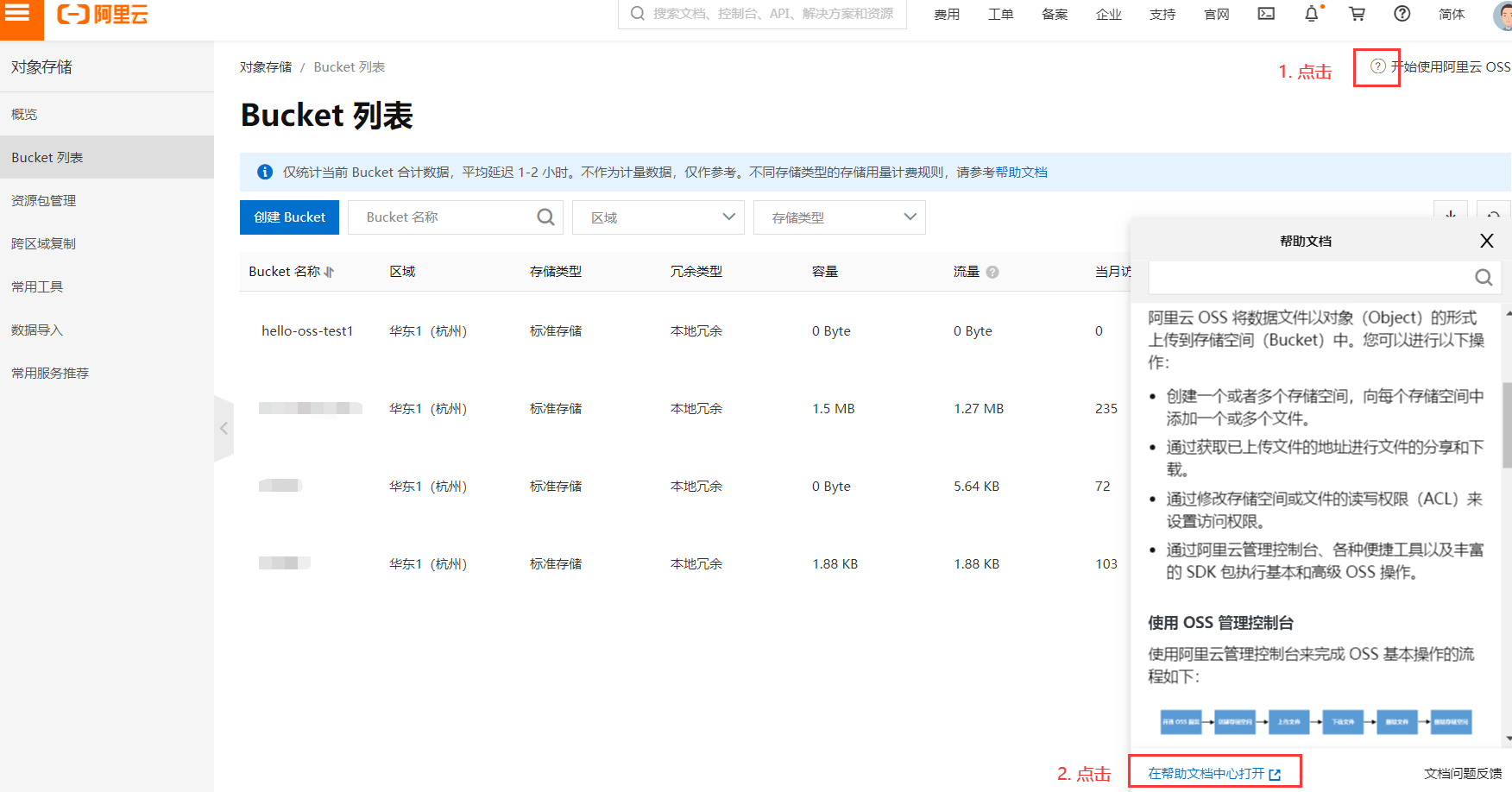Select 概览 in the sidebar
The height and width of the screenshot is (792, 1512).
coord(107,114)
